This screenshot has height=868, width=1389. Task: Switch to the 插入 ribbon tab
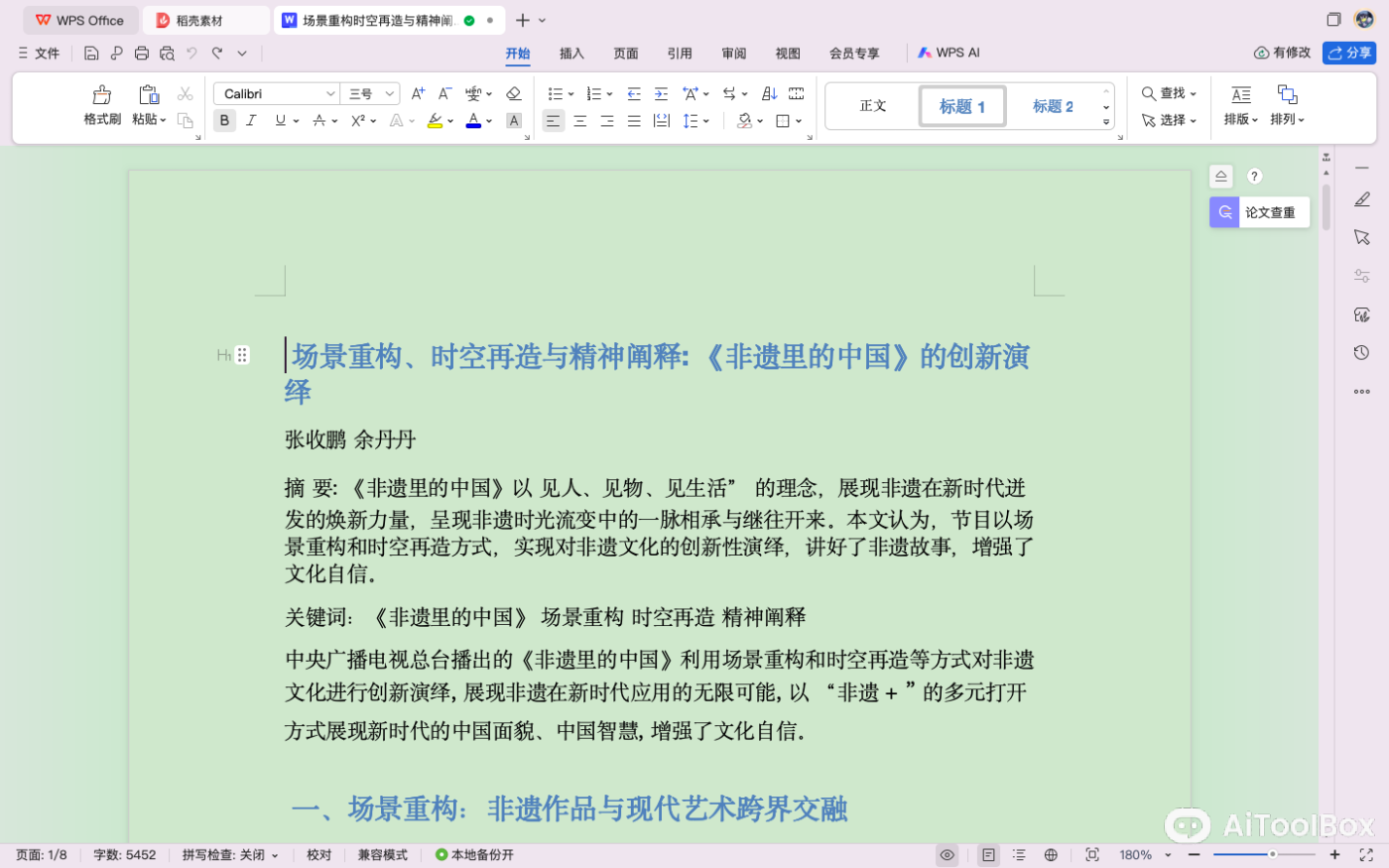pyautogui.click(x=570, y=54)
